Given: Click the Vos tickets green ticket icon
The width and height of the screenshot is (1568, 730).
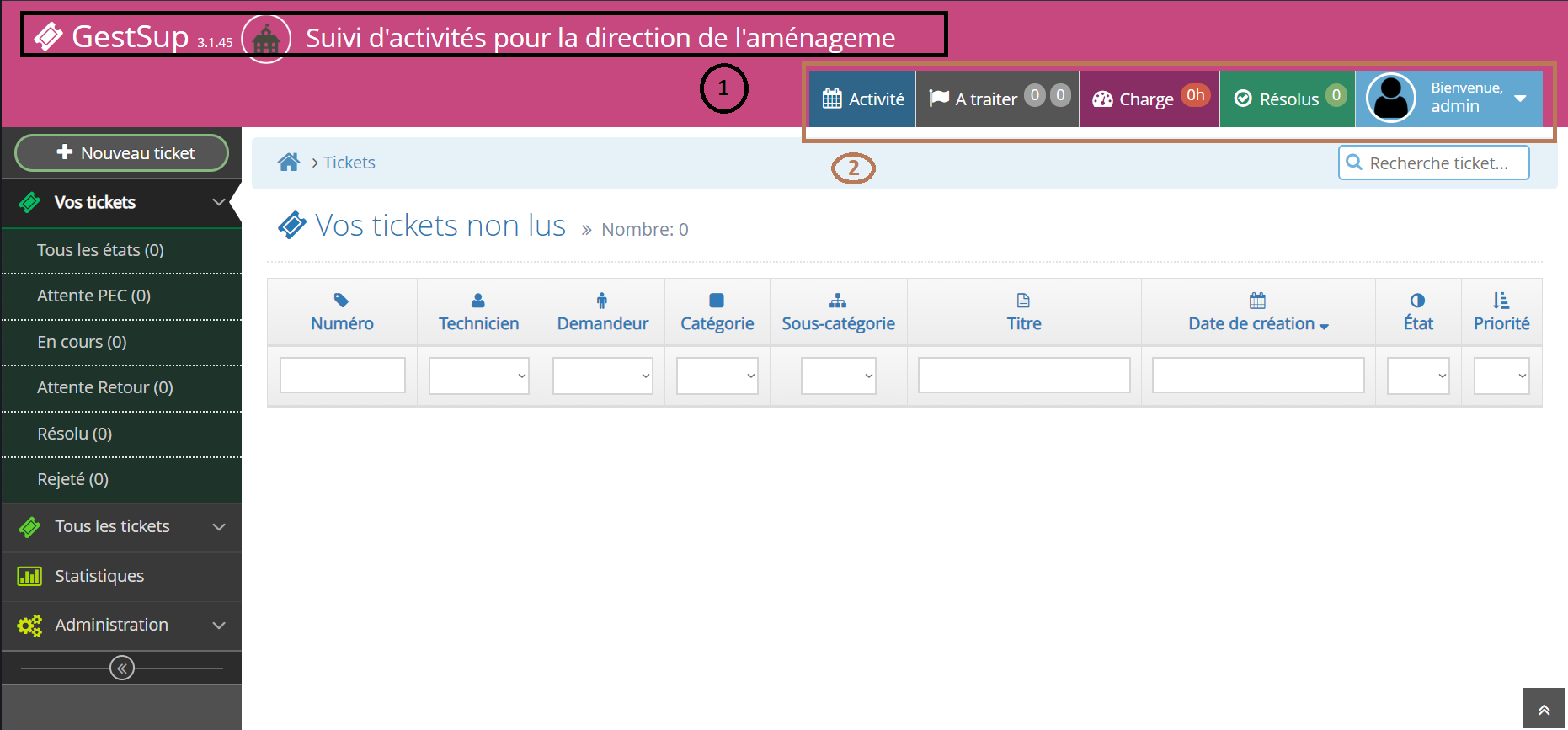Looking at the screenshot, I should pyautogui.click(x=29, y=202).
